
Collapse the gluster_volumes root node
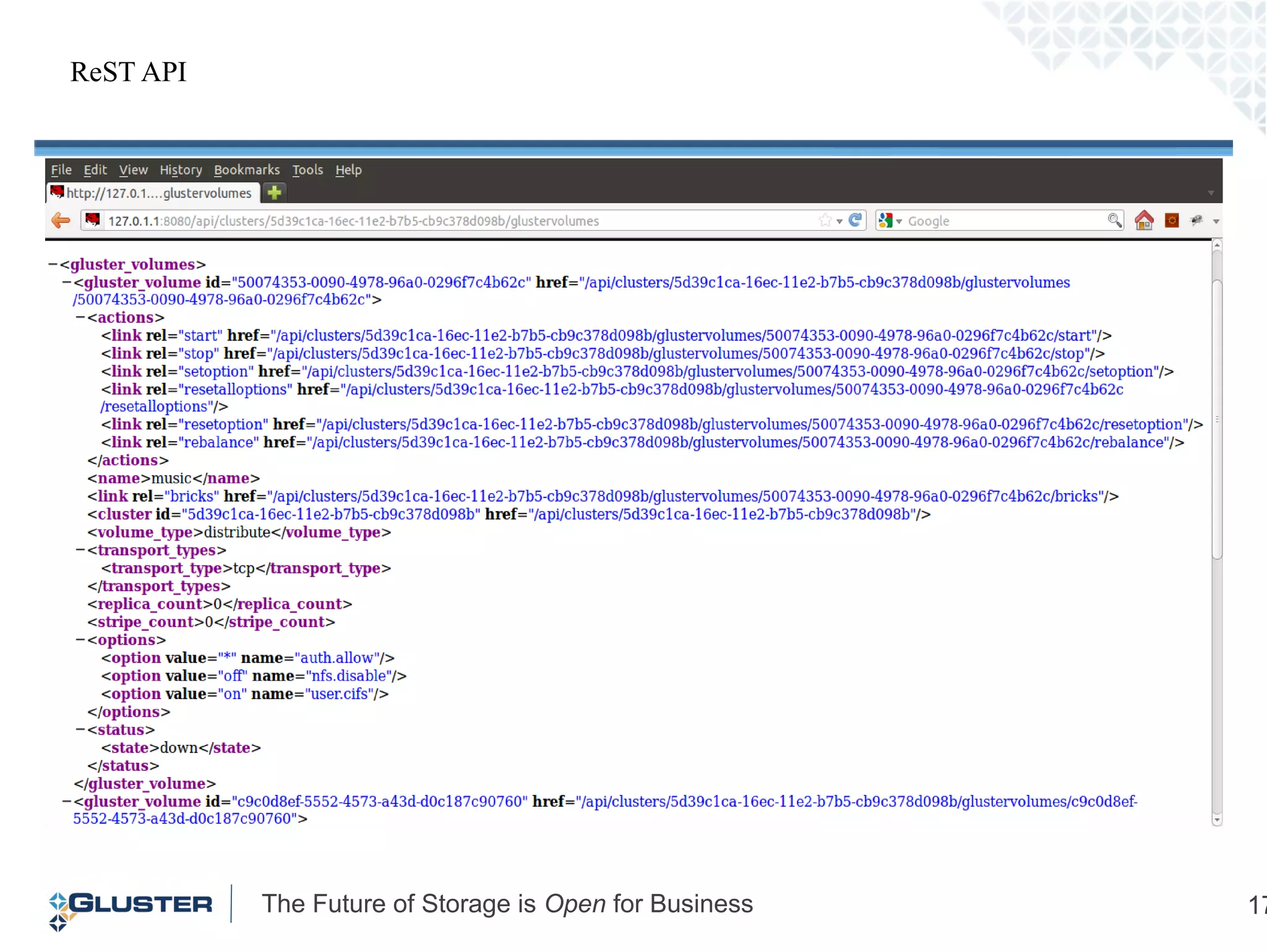53,265
